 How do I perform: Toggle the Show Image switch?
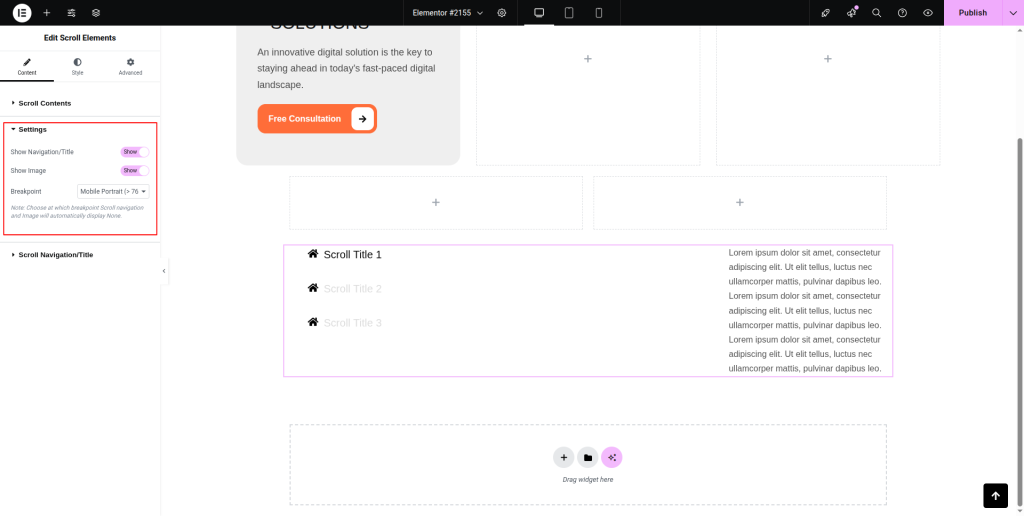[135, 170]
